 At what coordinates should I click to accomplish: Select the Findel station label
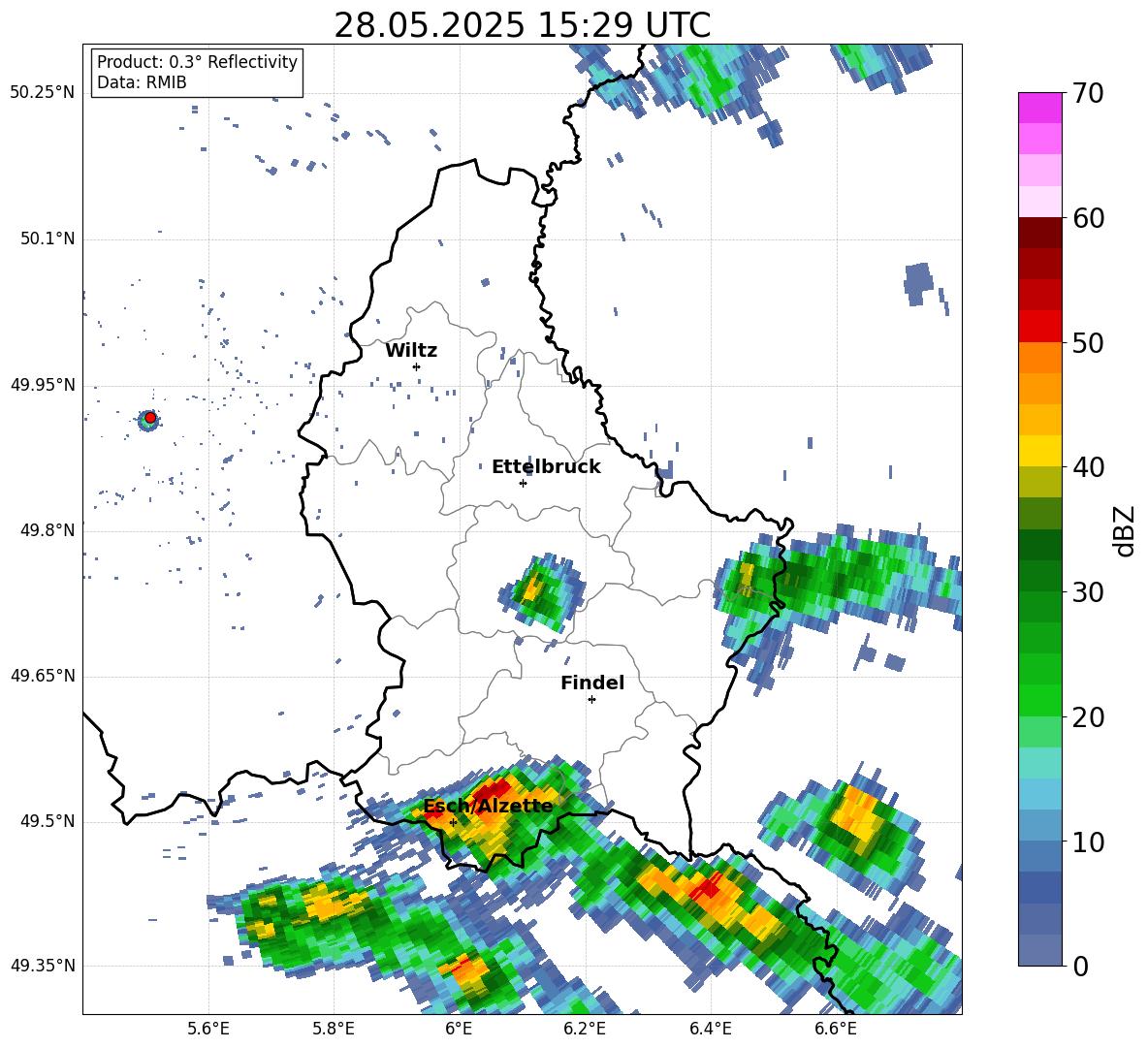592,683
